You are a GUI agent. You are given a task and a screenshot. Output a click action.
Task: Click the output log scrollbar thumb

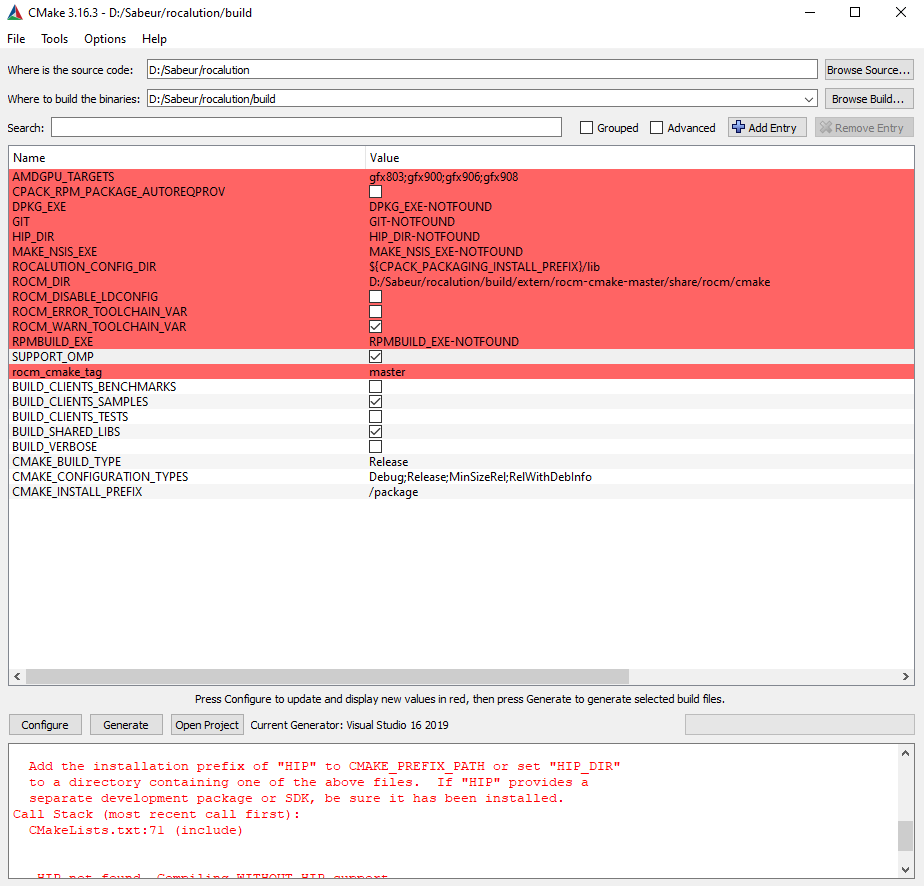pos(906,836)
